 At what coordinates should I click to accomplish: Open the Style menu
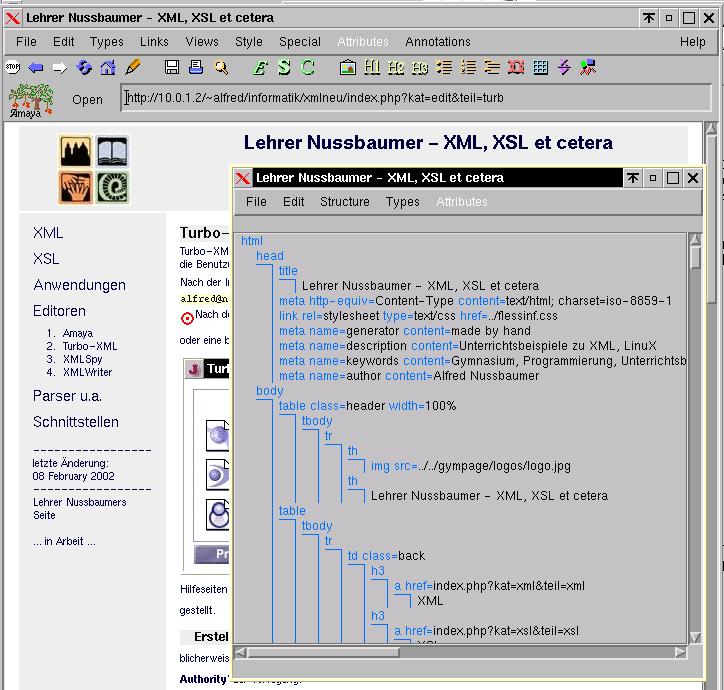(x=249, y=42)
